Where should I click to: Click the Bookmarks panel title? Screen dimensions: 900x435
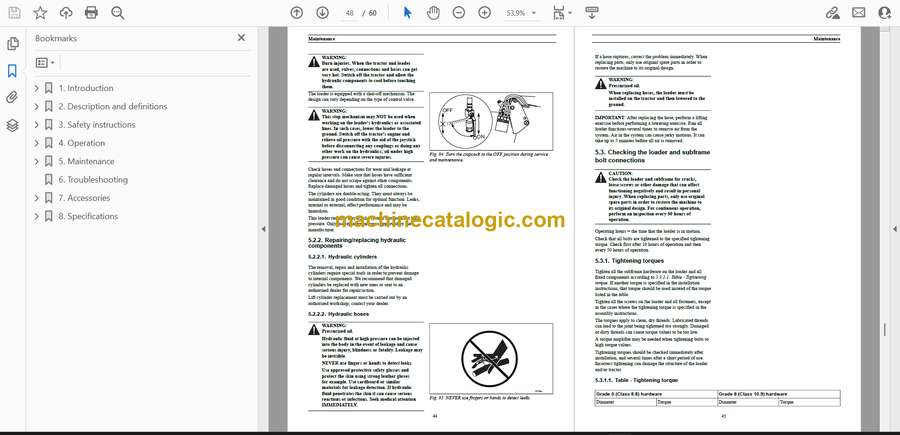click(56, 38)
